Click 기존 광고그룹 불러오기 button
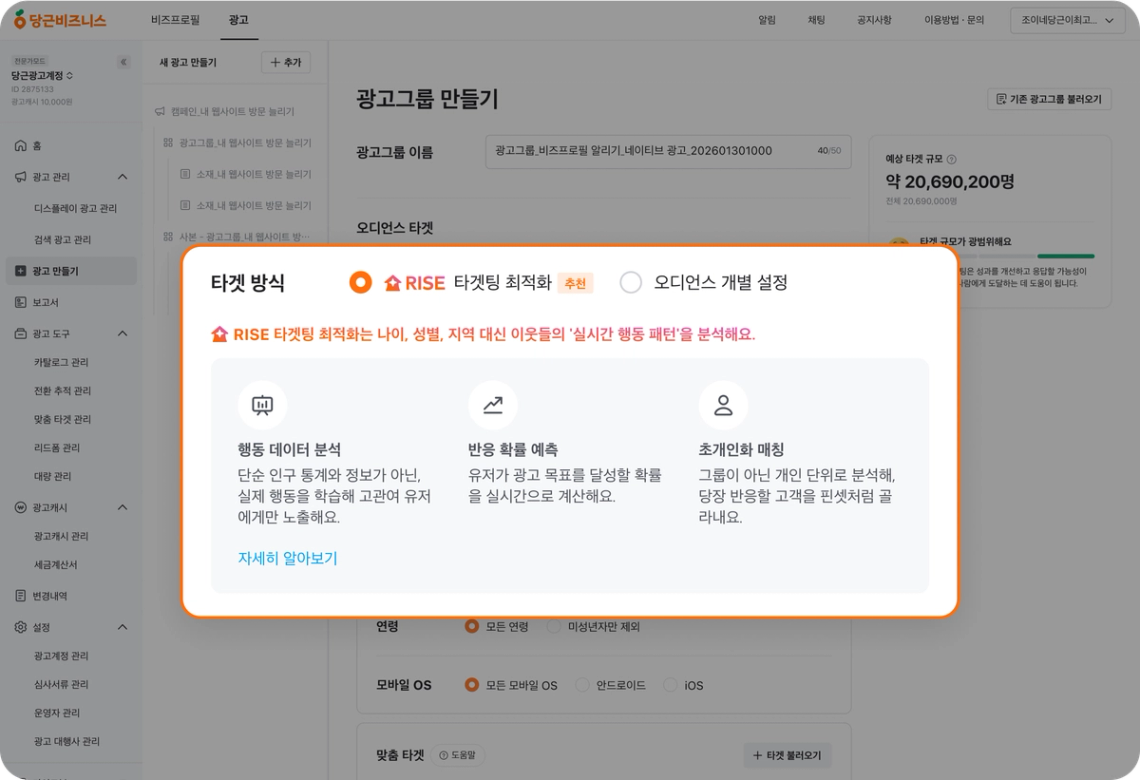 click(1049, 99)
